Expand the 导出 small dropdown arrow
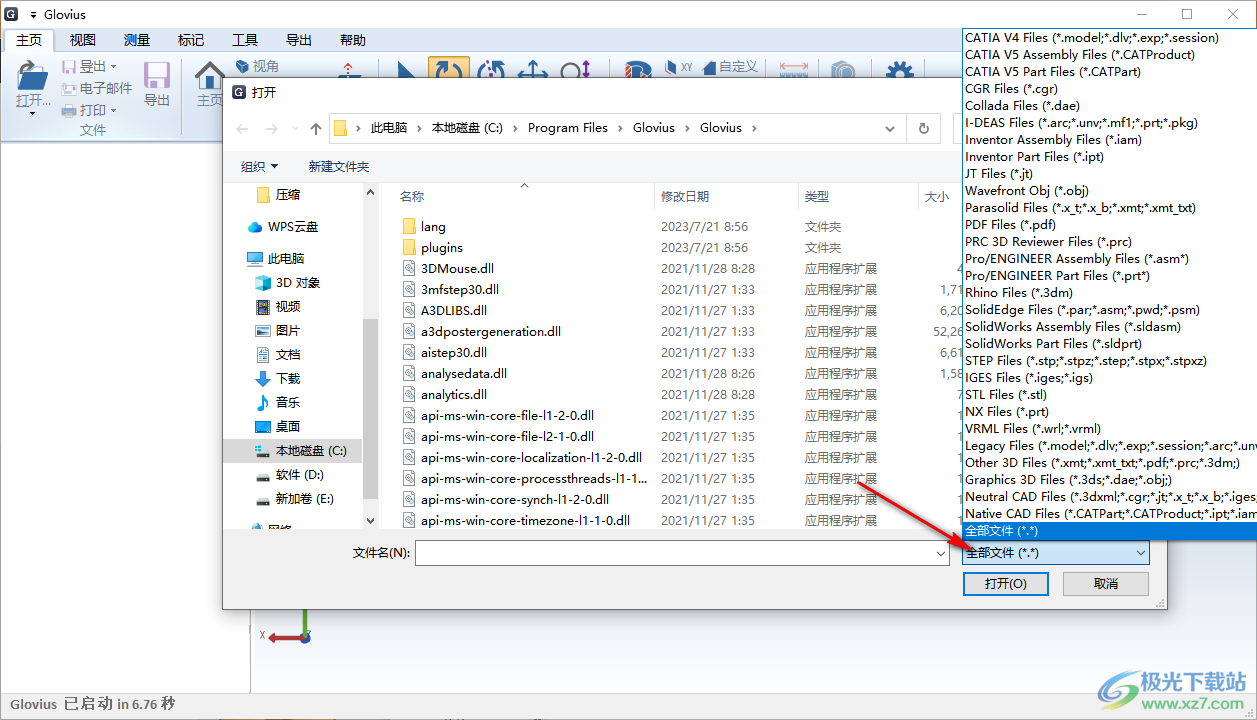Image resolution: width=1257 pixels, height=720 pixels. tap(113, 67)
